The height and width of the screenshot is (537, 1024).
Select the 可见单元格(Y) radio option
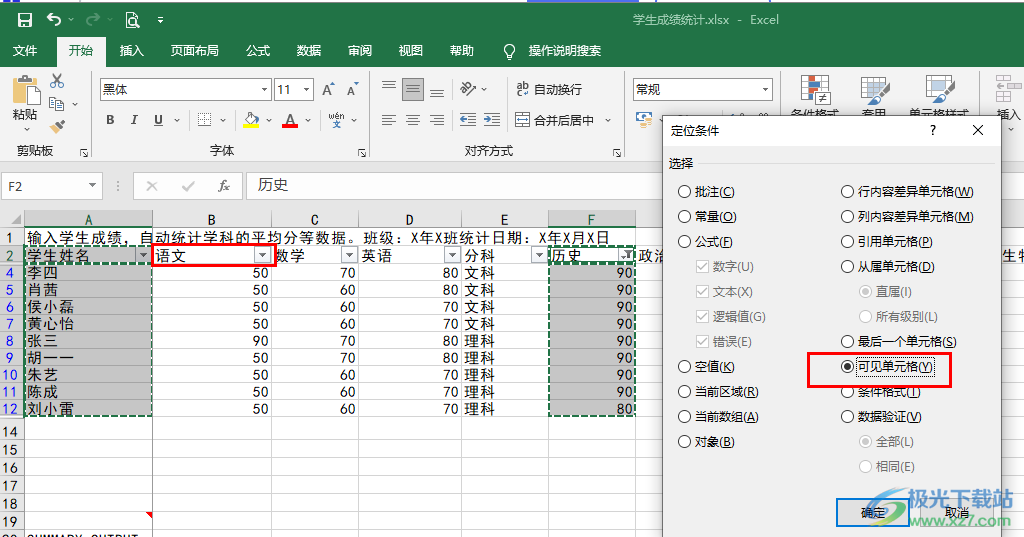pyautogui.click(x=887, y=367)
